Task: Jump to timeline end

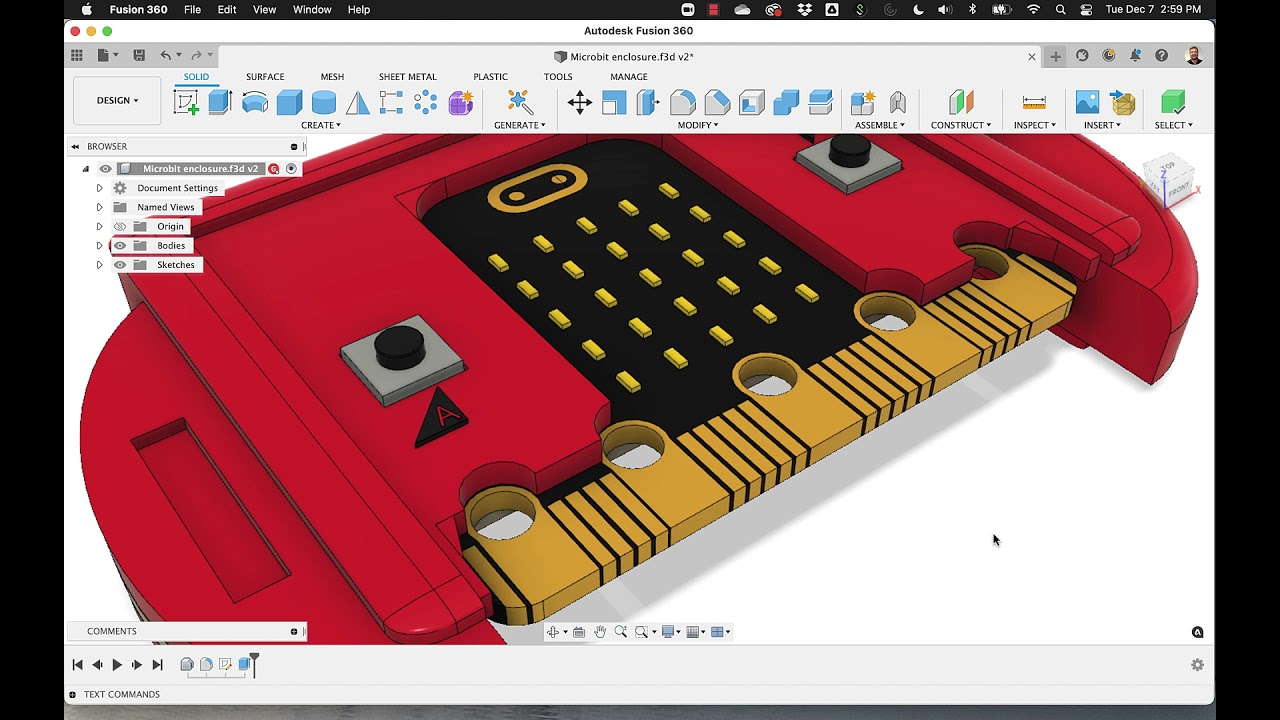Action: [157, 665]
